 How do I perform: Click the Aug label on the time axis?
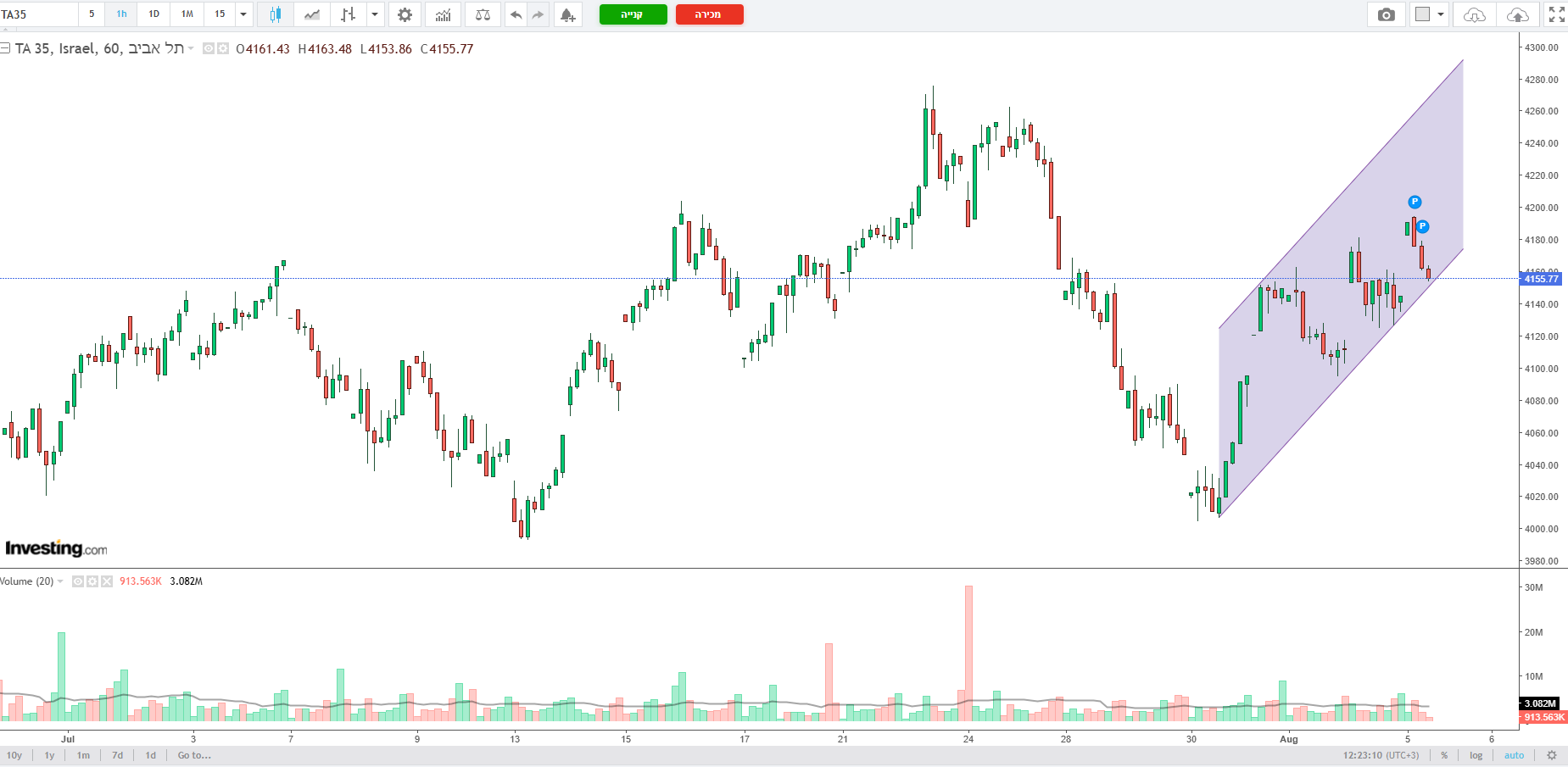(x=1289, y=739)
